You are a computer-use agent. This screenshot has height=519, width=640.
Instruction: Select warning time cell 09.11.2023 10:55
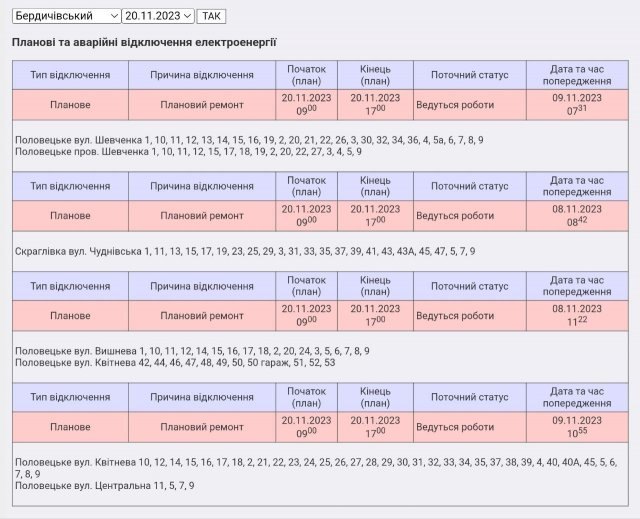[x=577, y=427]
